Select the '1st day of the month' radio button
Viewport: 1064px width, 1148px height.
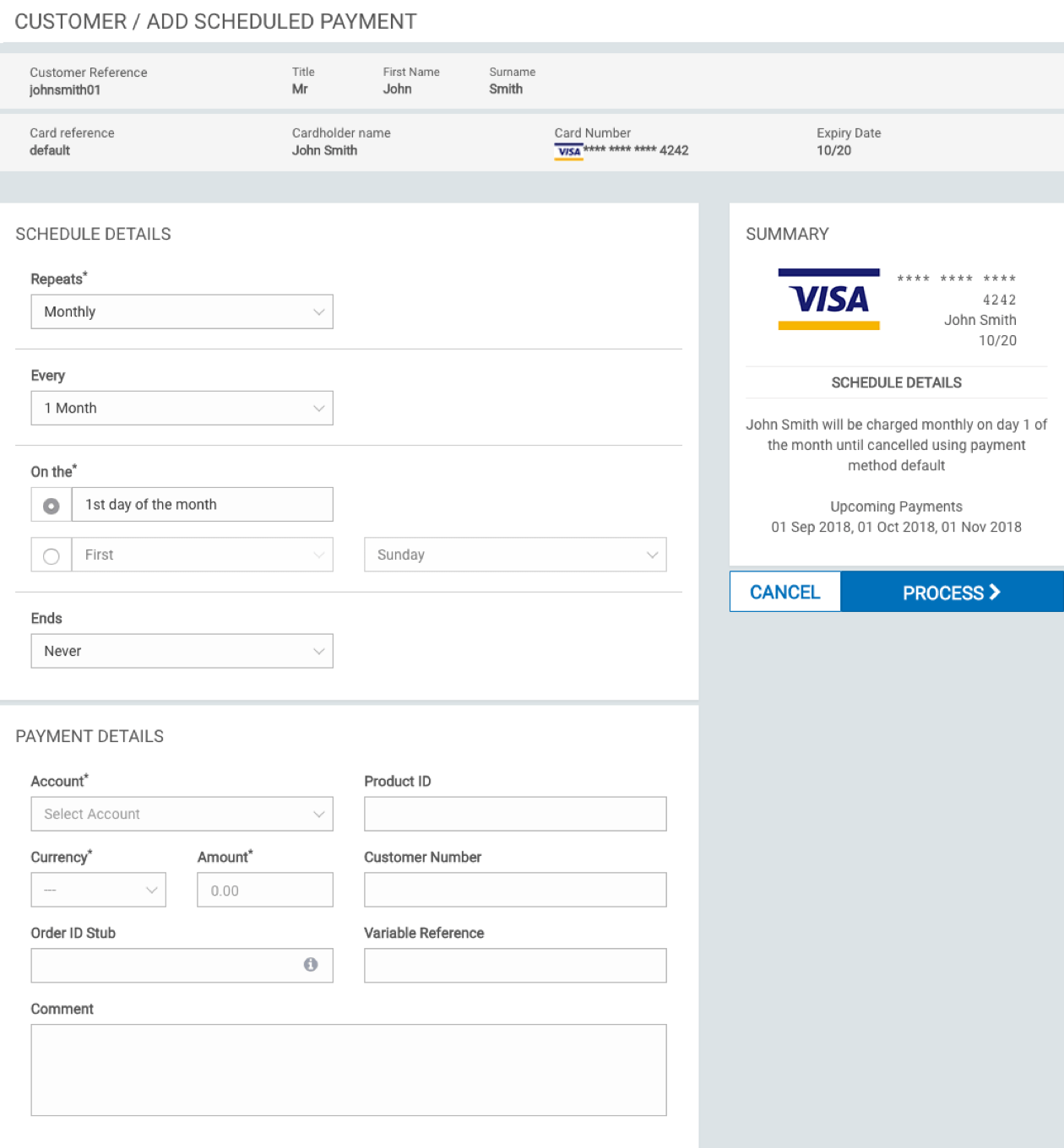pyautogui.click(x=52, y=505)
